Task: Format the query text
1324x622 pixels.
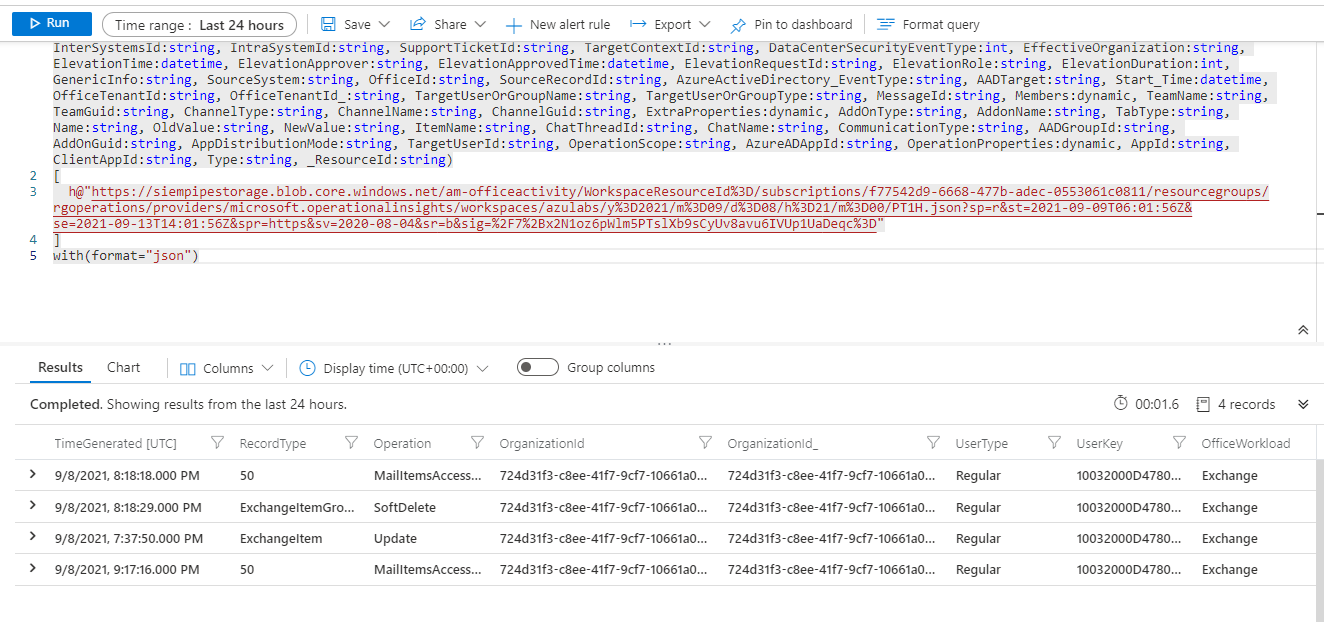Action: 928,25
